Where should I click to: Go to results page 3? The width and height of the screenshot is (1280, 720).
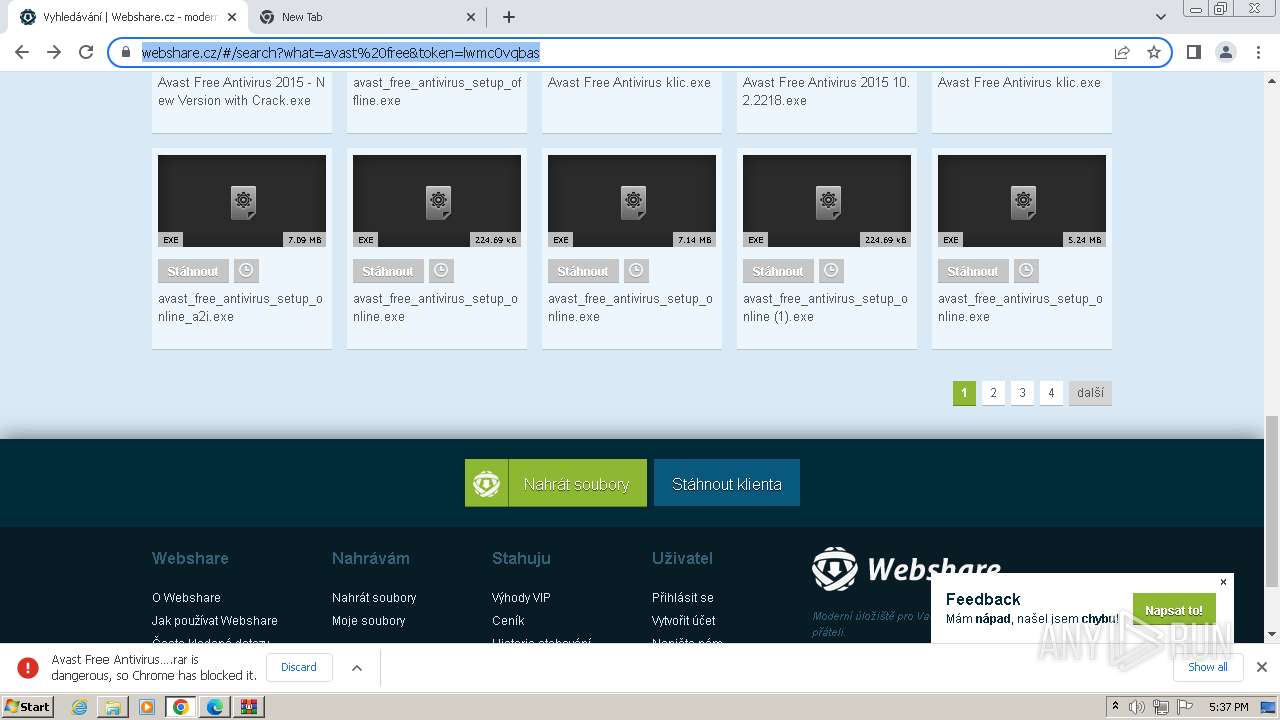[1022, 393]
